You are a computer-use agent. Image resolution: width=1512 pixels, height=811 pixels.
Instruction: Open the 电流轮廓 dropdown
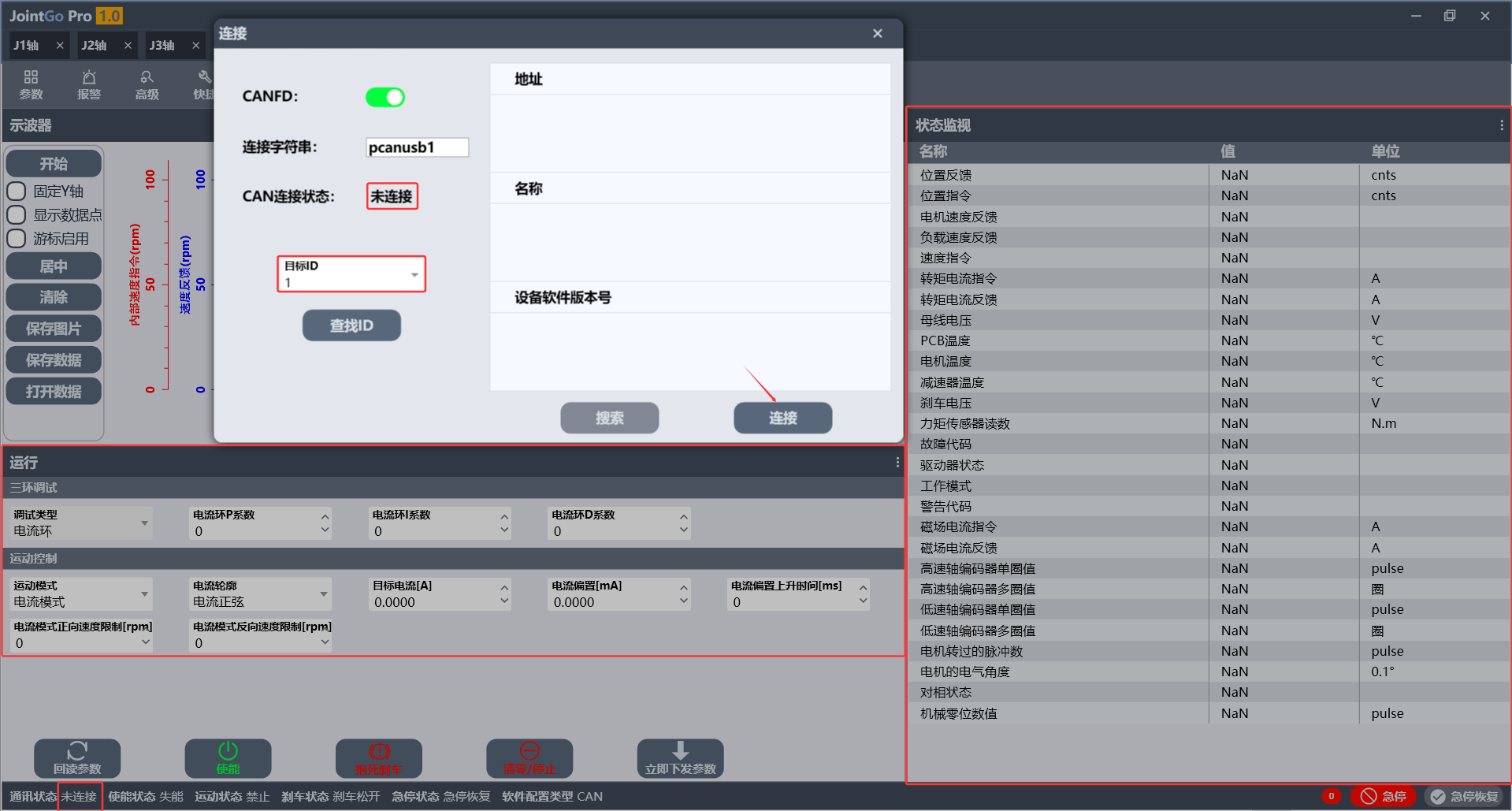tap(261, 594)
